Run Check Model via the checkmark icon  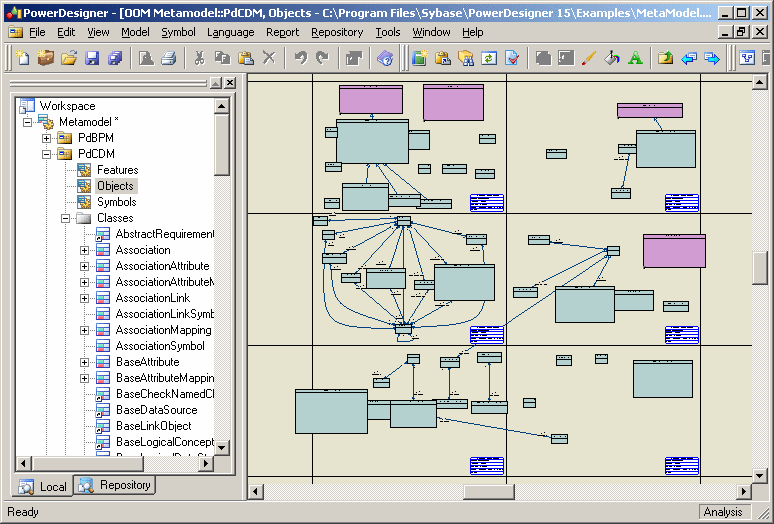click(512, 58)
